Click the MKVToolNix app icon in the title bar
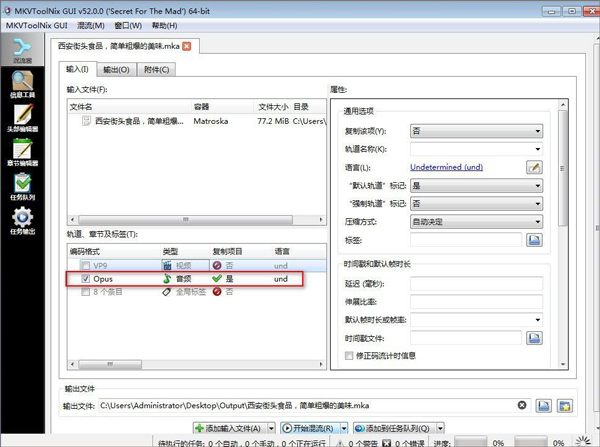Viewport: 600px width, 447px height. [x=8, y=10]
